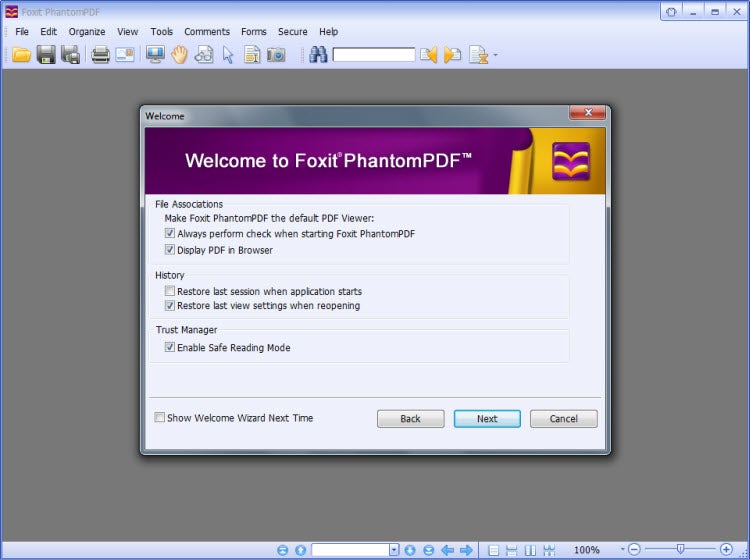Switch to continuous page layout
This screenshot has height=560, width=750.
(x=512, y=550)
